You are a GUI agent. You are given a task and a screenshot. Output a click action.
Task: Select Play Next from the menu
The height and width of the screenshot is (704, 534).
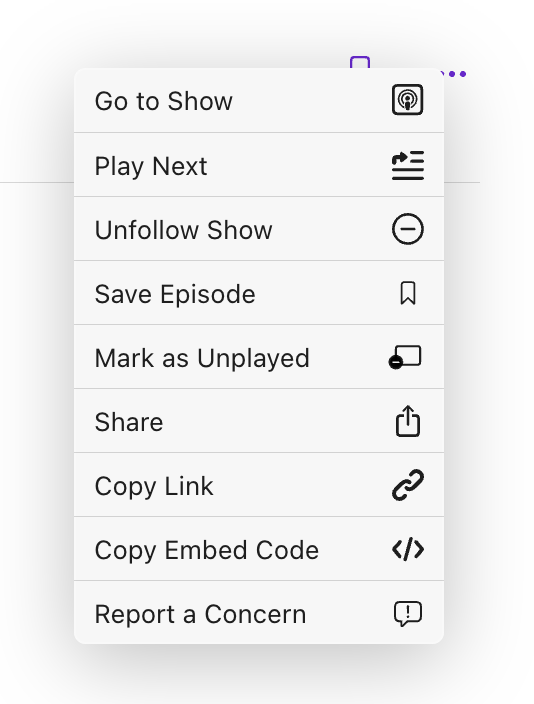click(x=259, y=165)
